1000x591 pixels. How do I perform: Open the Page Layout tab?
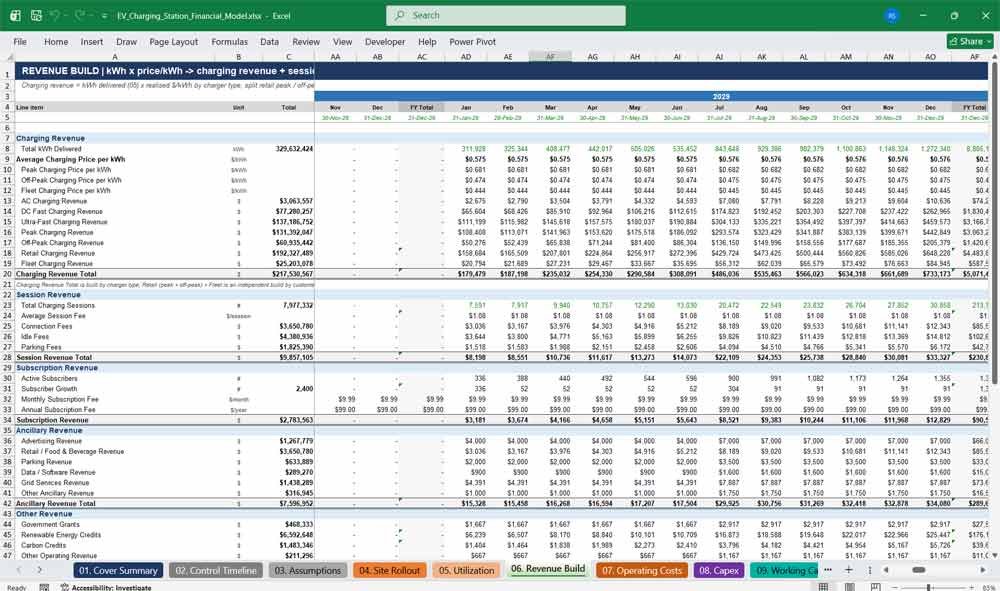(173, 41)
